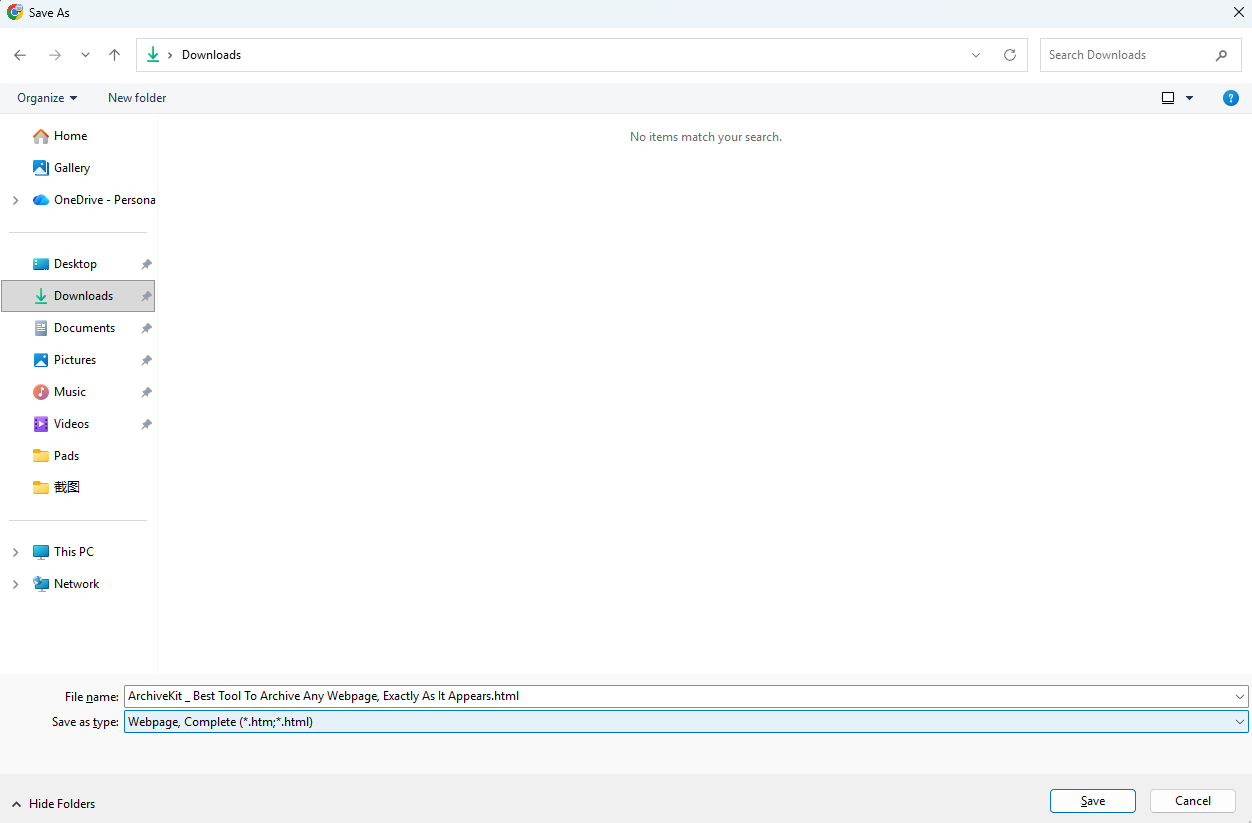Click the Save button
This screenshot has height=823, width=1252.
[1093, 801]
